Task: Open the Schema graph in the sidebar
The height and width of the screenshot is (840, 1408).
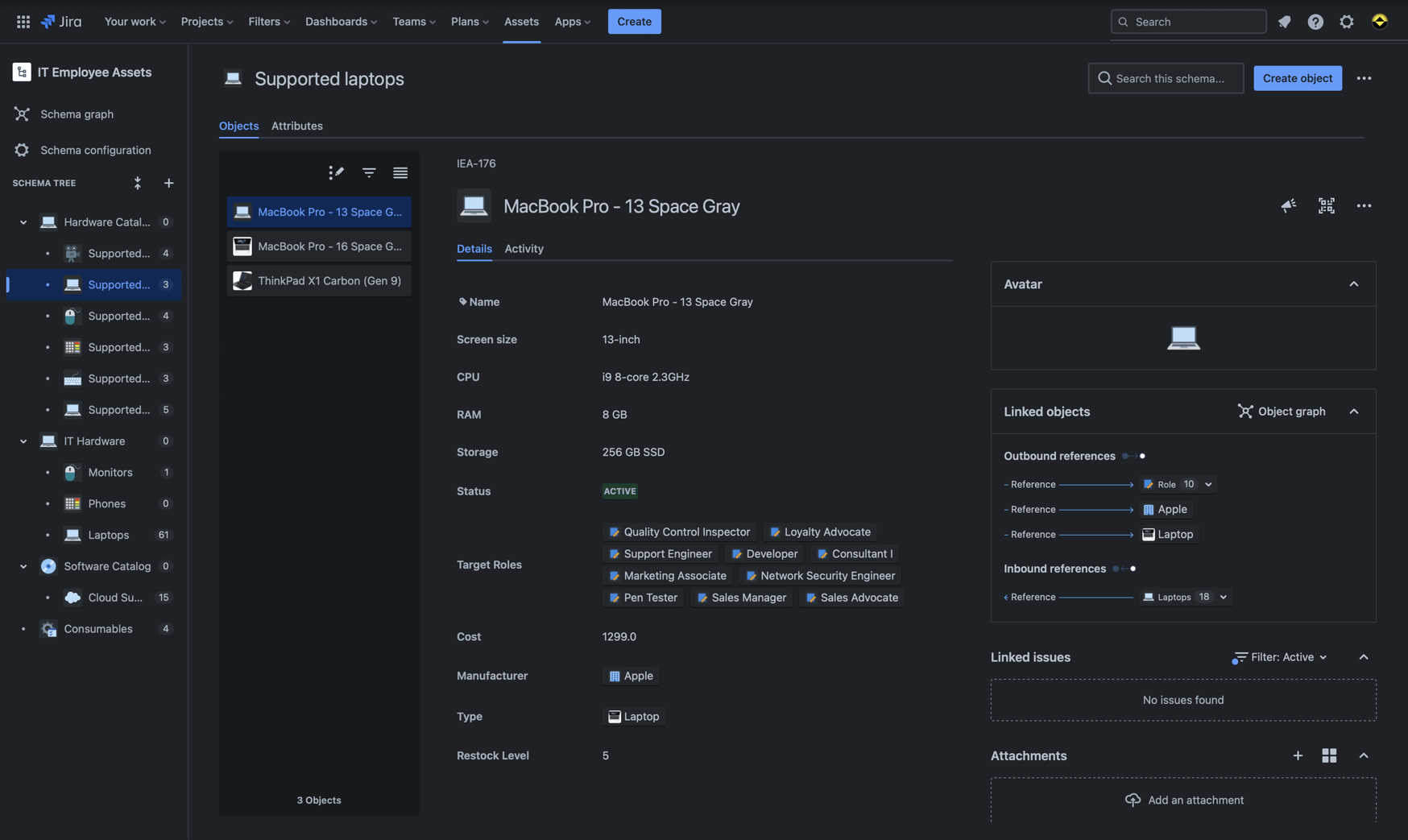Action: point(77,114)
